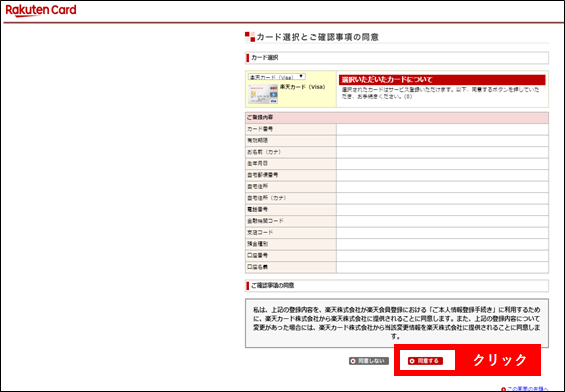Screen dimensions: 565x392
Task: Click the 自宅住所(カナ) row label
Action: 266,198
